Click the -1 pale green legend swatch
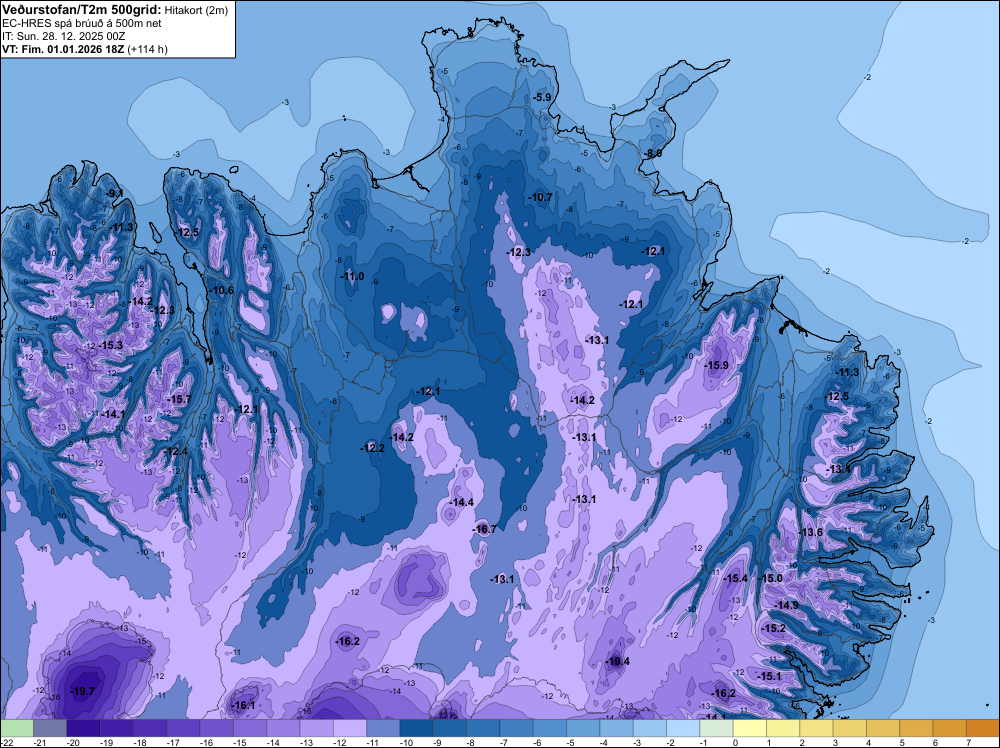Screen dimensions: 1000x748 click(x=716, y=728)
